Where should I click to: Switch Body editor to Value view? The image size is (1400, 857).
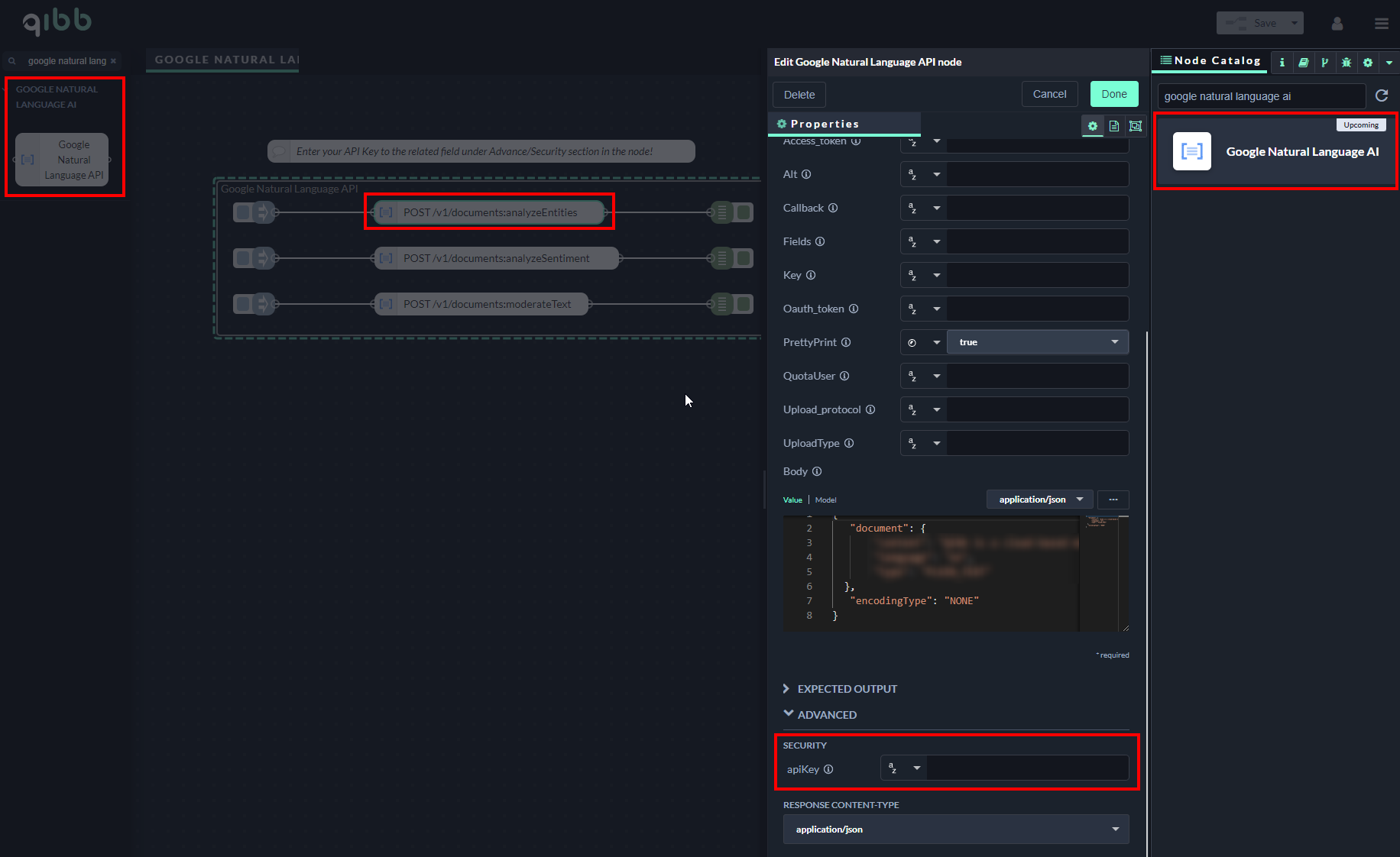(792, 500)
